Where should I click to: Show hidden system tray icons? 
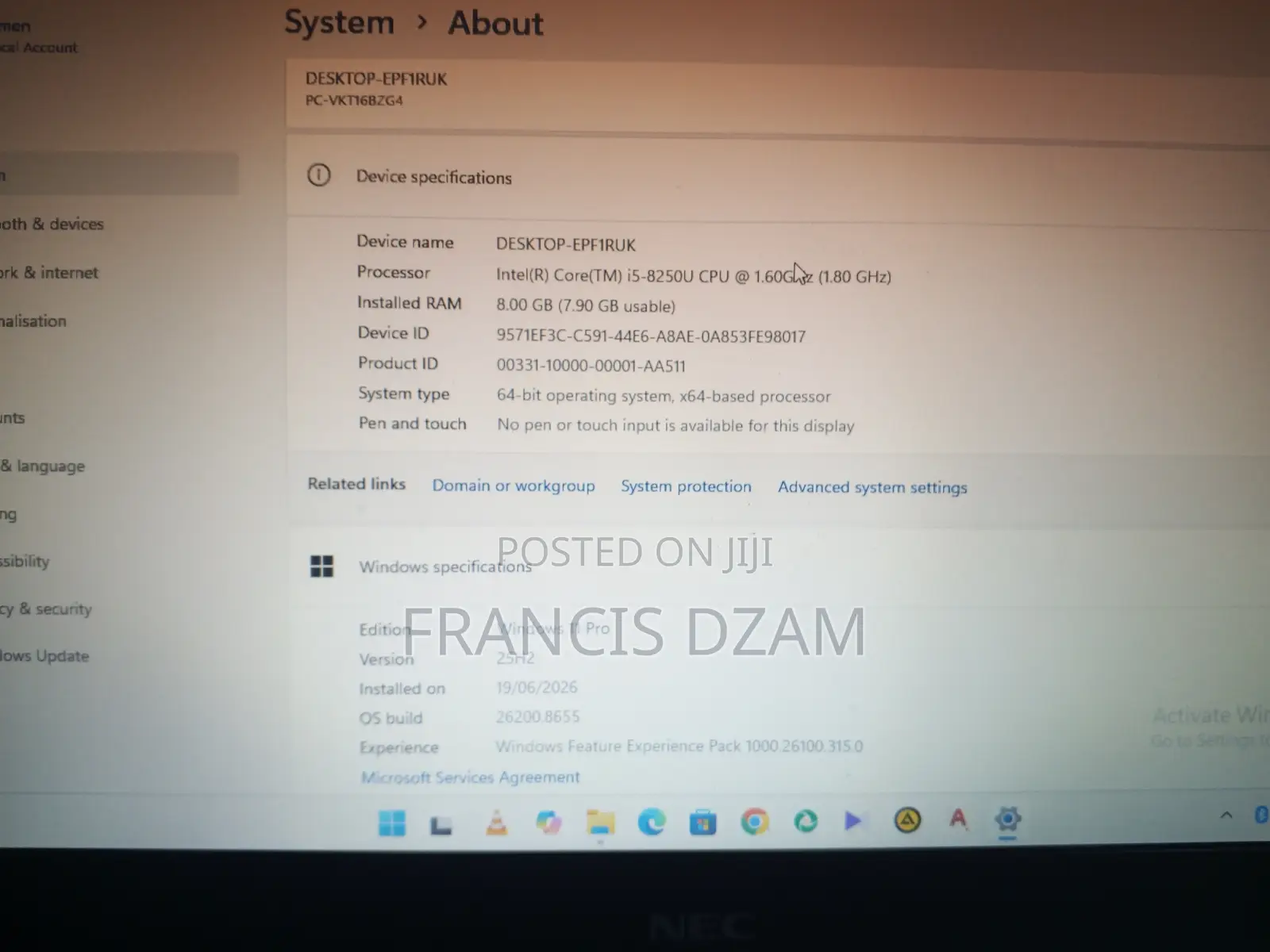pyautogui.click(x=1226, y=815)
